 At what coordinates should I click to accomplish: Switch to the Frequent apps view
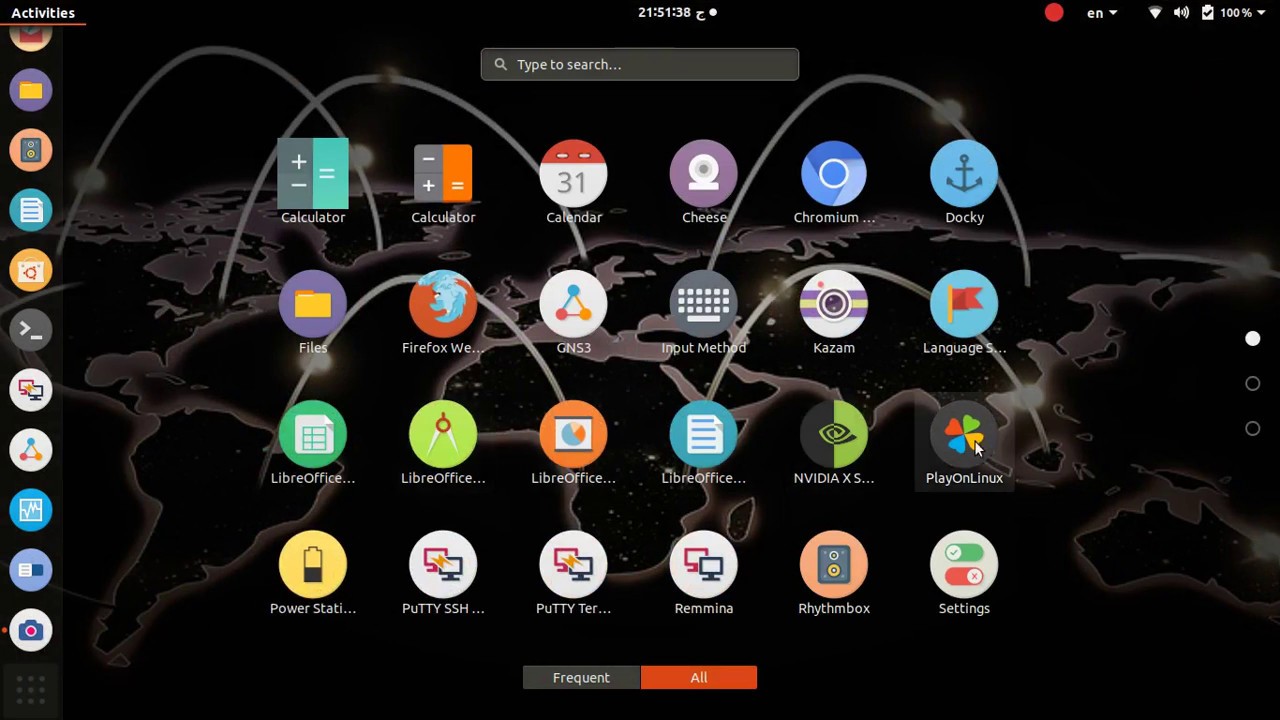pyautogui.click(x=581, y=678)
